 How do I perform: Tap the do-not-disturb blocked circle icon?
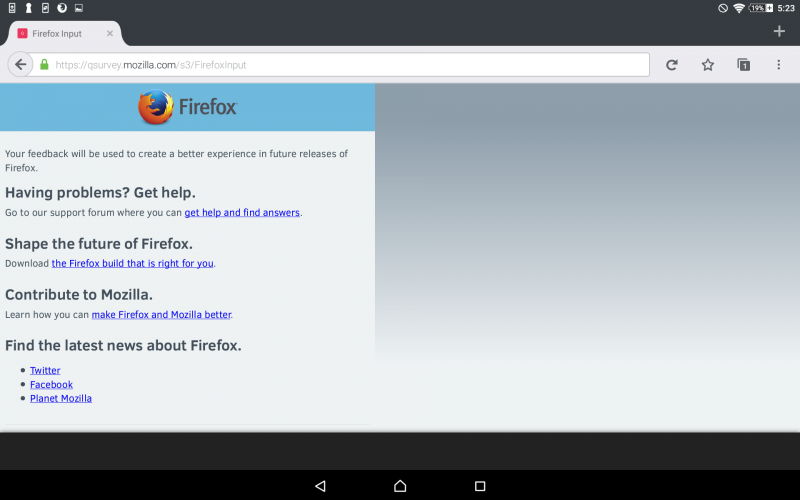point(723,8)
